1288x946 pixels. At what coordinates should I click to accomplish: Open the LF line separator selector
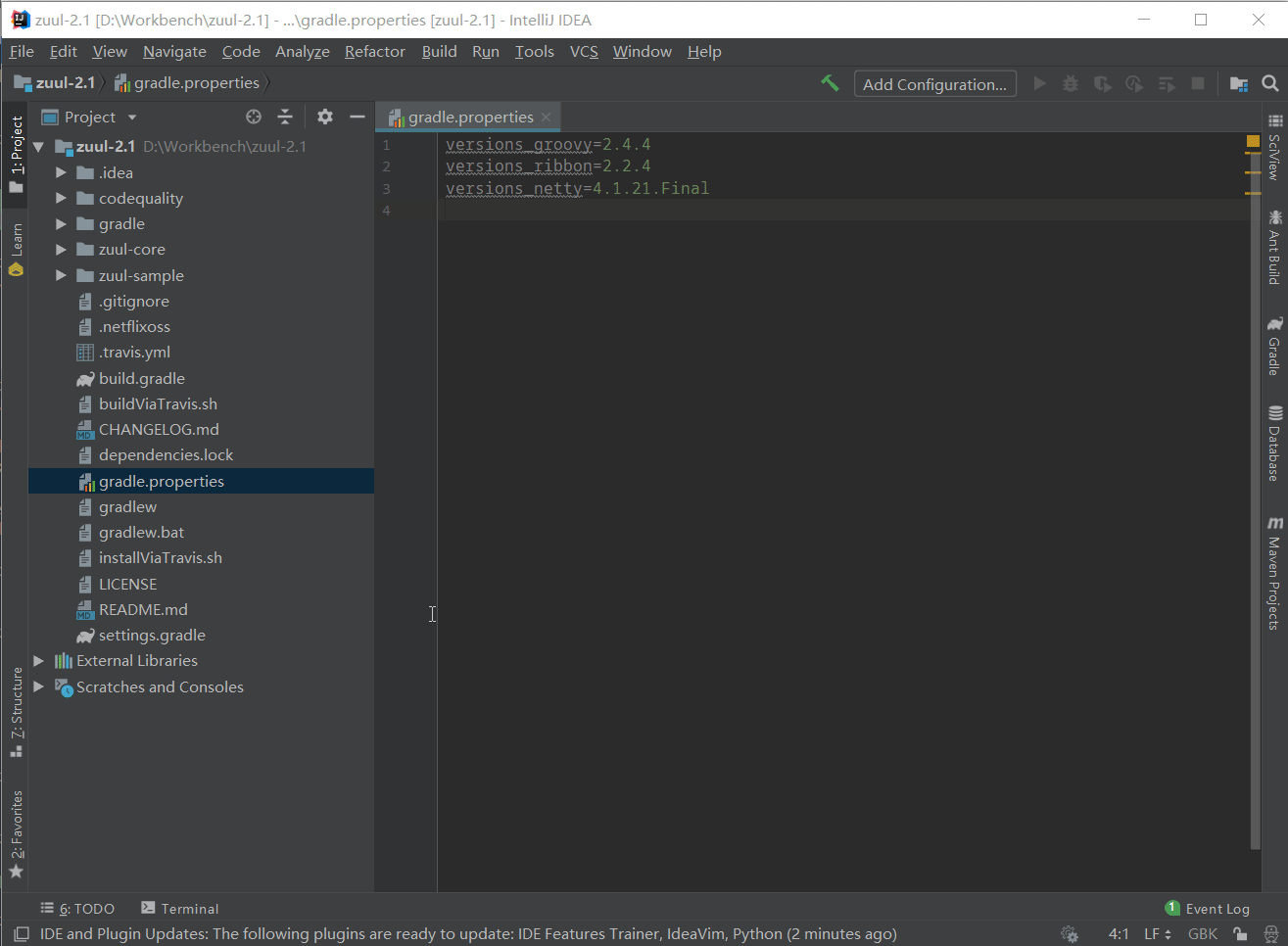point(1158,933)
